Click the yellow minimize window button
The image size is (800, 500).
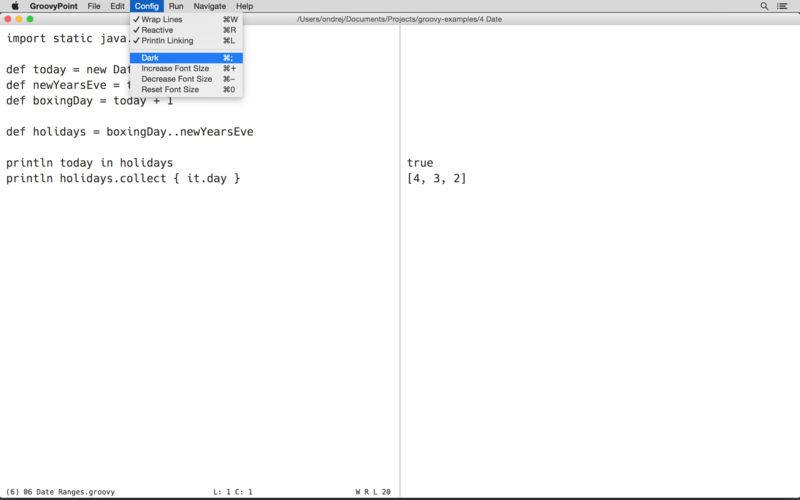pos(19,19)
